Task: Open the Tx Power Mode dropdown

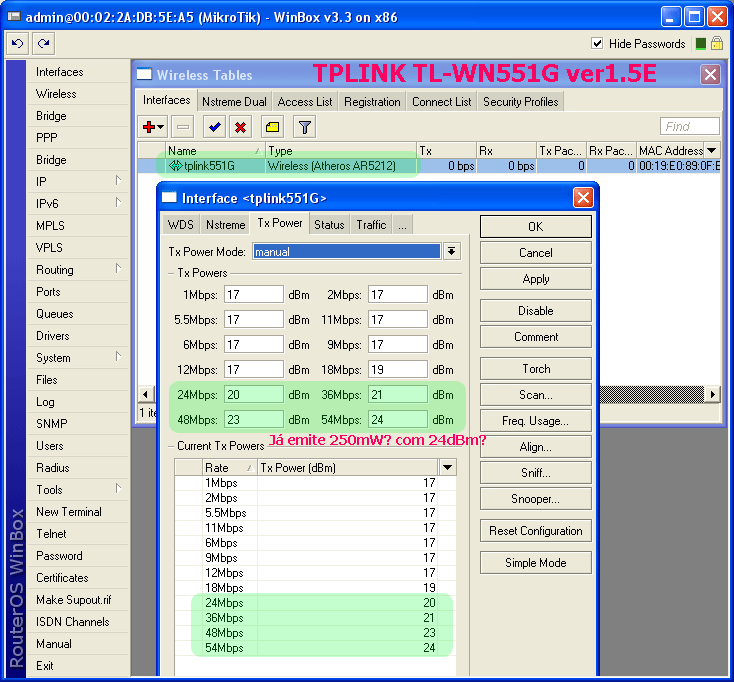Action: point(451,251)
